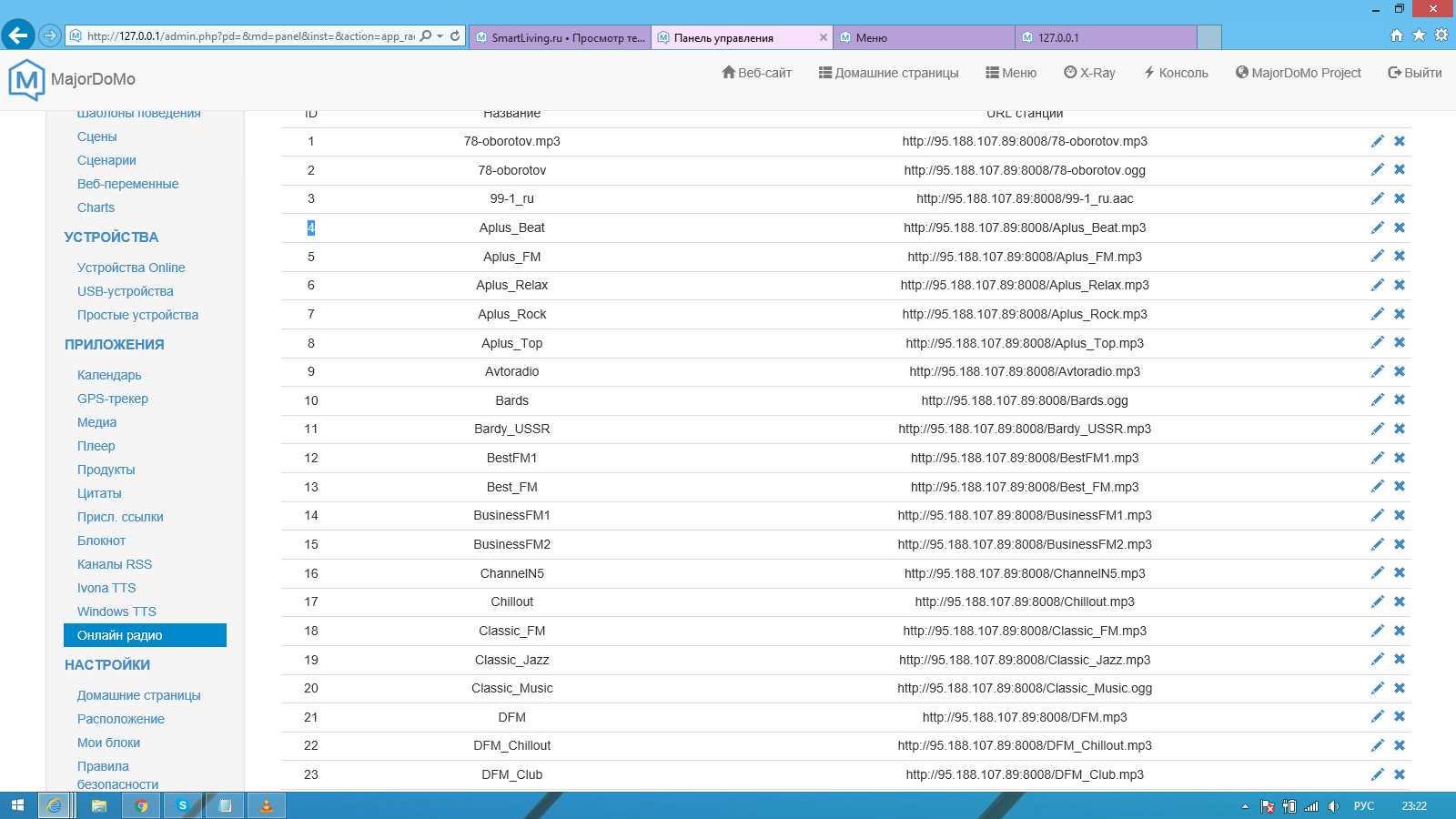1456x819 pixels.
Task: Edit the 78-oborotov.mp3 station with pencil icon
Action: pos(1378,141)
